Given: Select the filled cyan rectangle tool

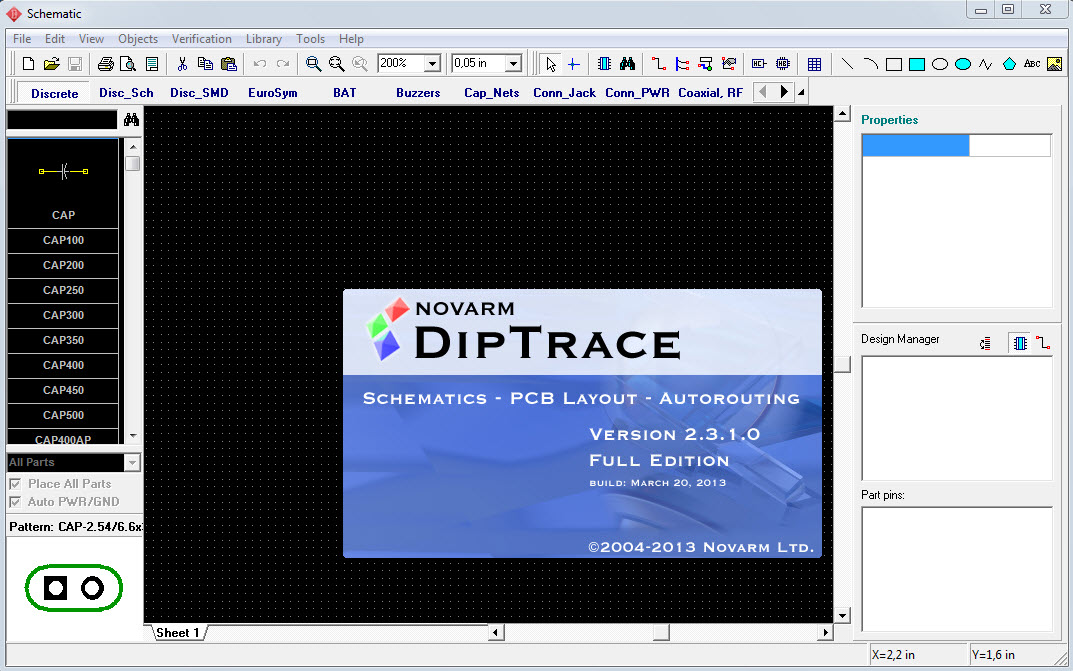Looking at the screenshot, I should [x=917, y=64].
